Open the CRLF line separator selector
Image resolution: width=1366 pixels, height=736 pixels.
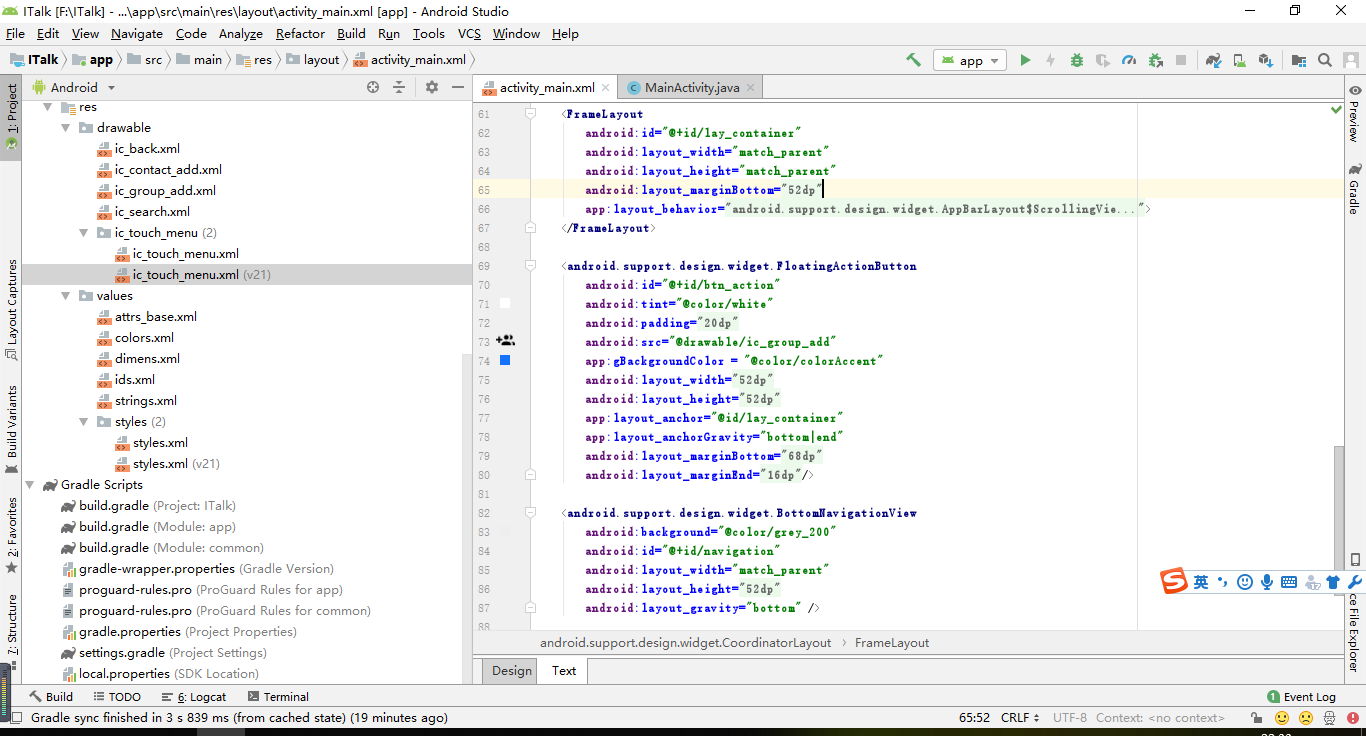[1020, 718]
